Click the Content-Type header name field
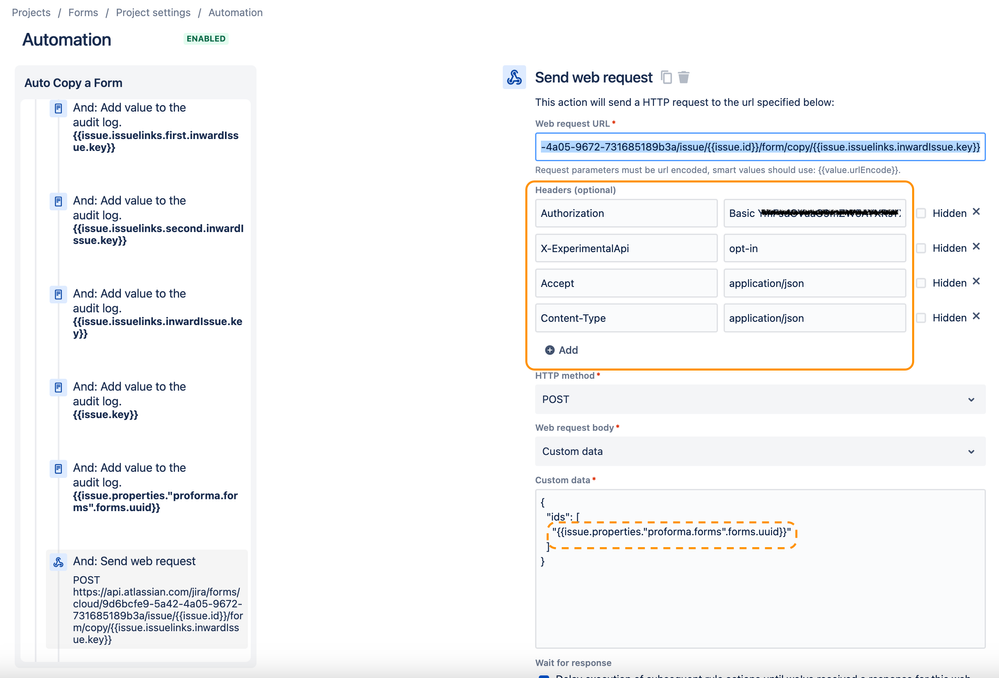Viewport: 999px width, 678px height. [626, 318]
